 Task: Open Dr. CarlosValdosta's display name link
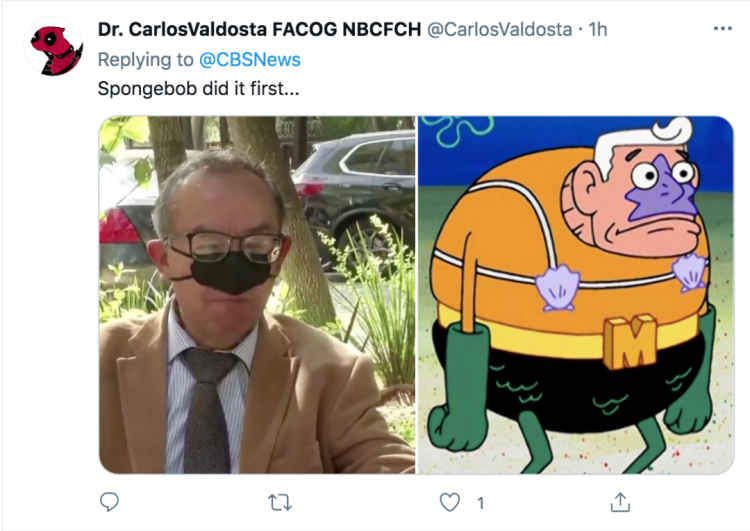pos(259,30)
